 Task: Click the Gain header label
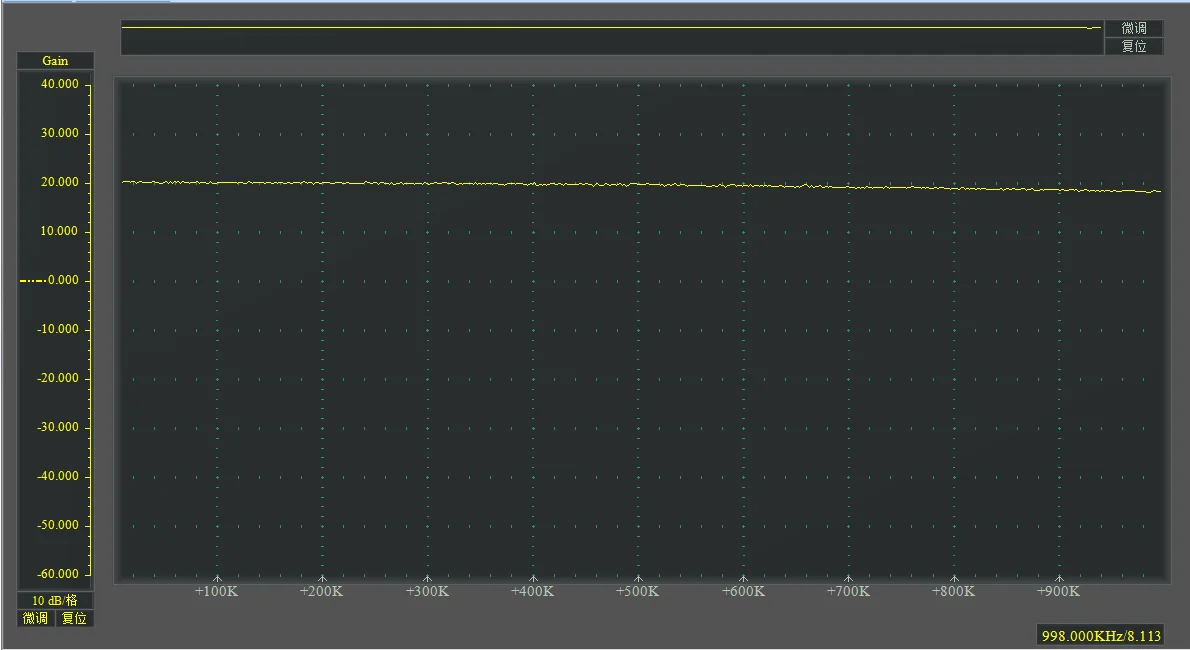click(x=55, y=61)
